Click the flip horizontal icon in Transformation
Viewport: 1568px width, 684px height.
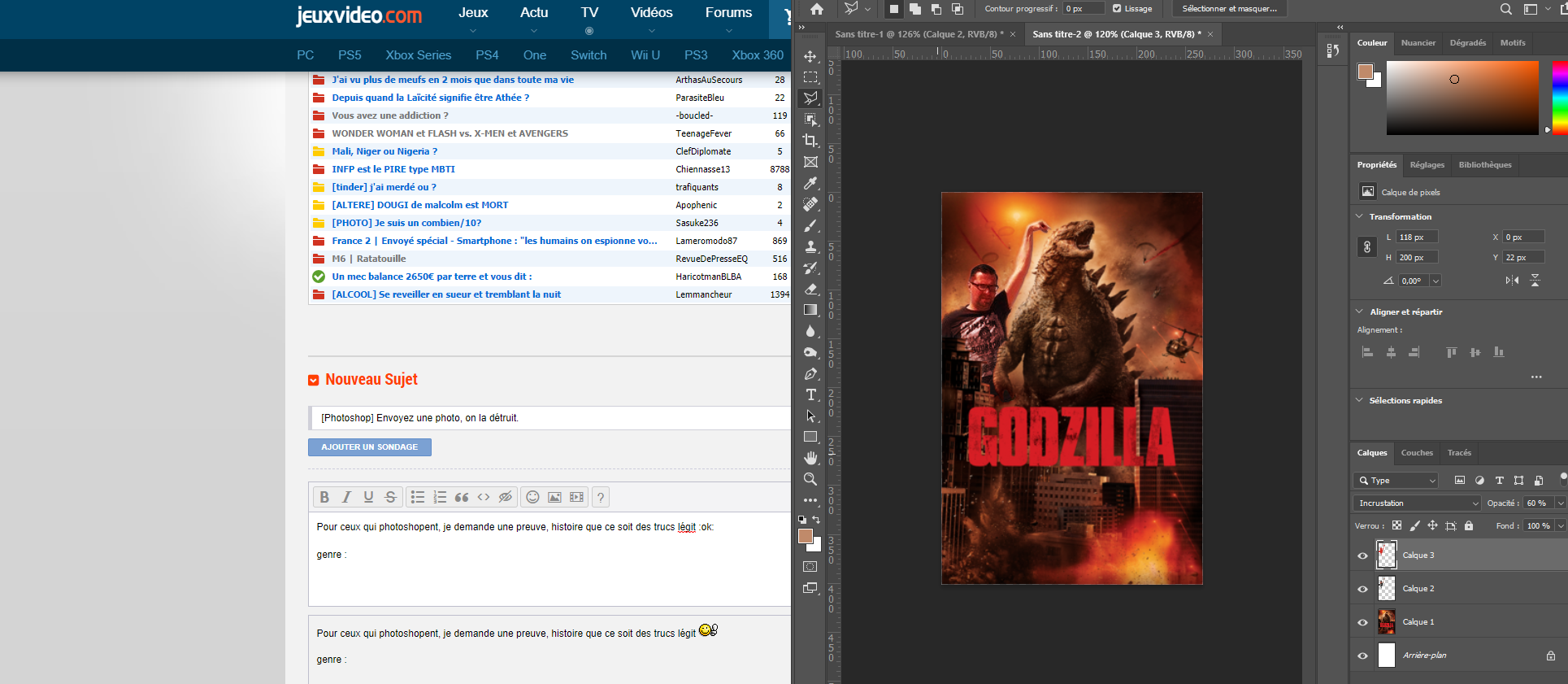[x=1512, y=281]
